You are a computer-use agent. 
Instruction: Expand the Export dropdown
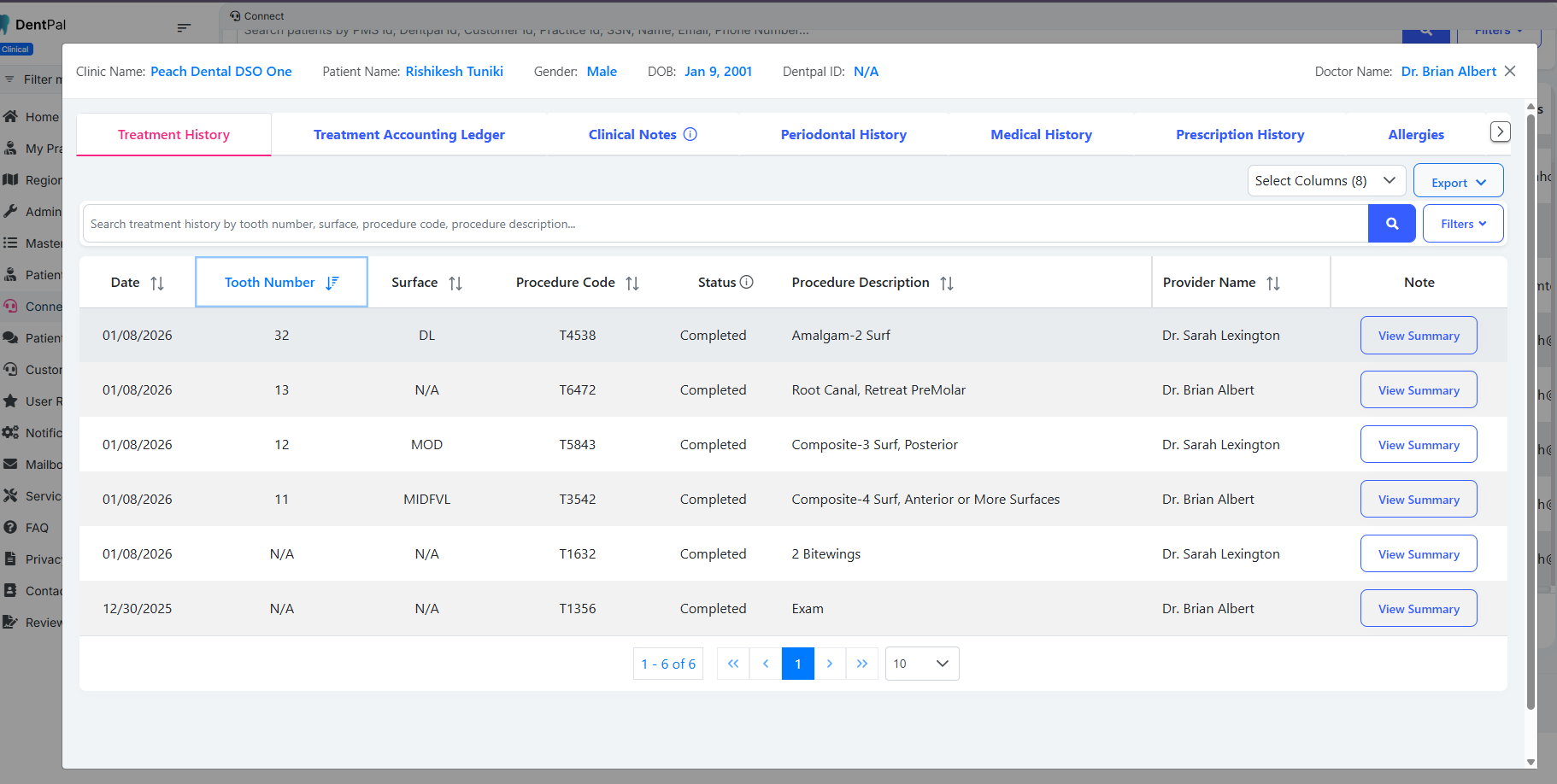tap(1458, 182)
